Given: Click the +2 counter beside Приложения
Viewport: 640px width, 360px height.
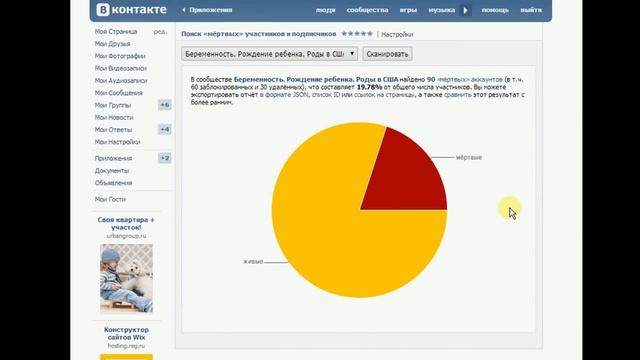Looking at the screenshot, I should 164,158.
